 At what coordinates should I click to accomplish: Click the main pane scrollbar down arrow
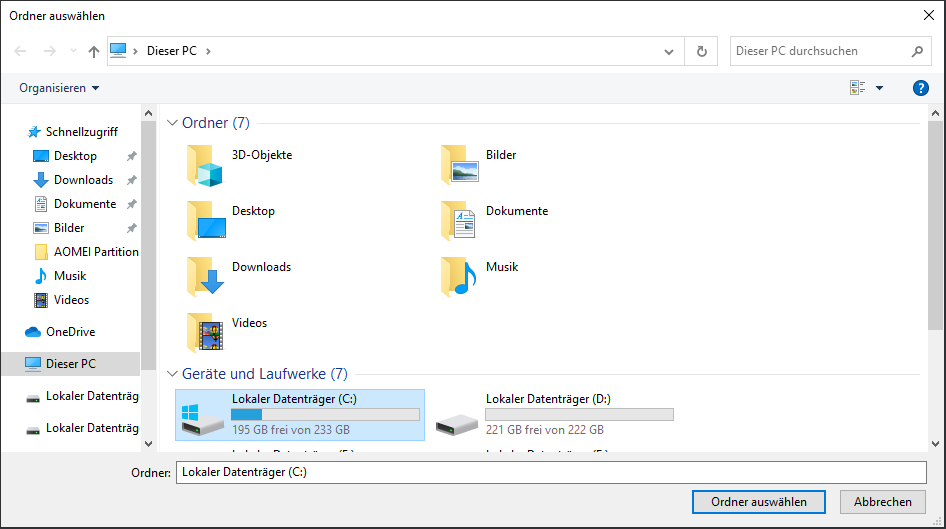coord(935,444)
